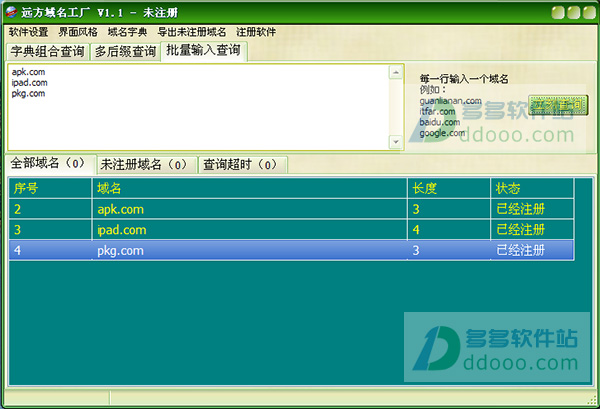Select the apk.com row in results table
This screenshot has width=600, height=409.
point(291,209)
